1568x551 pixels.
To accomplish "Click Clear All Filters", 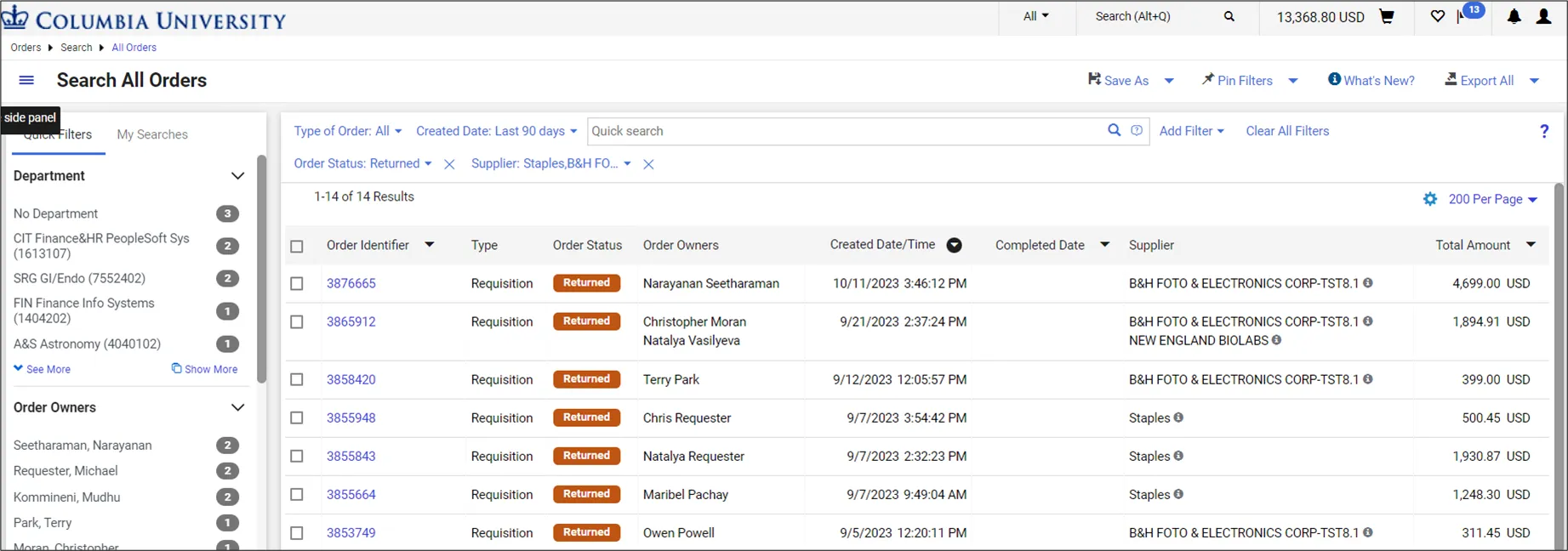I will (1287, 131).
